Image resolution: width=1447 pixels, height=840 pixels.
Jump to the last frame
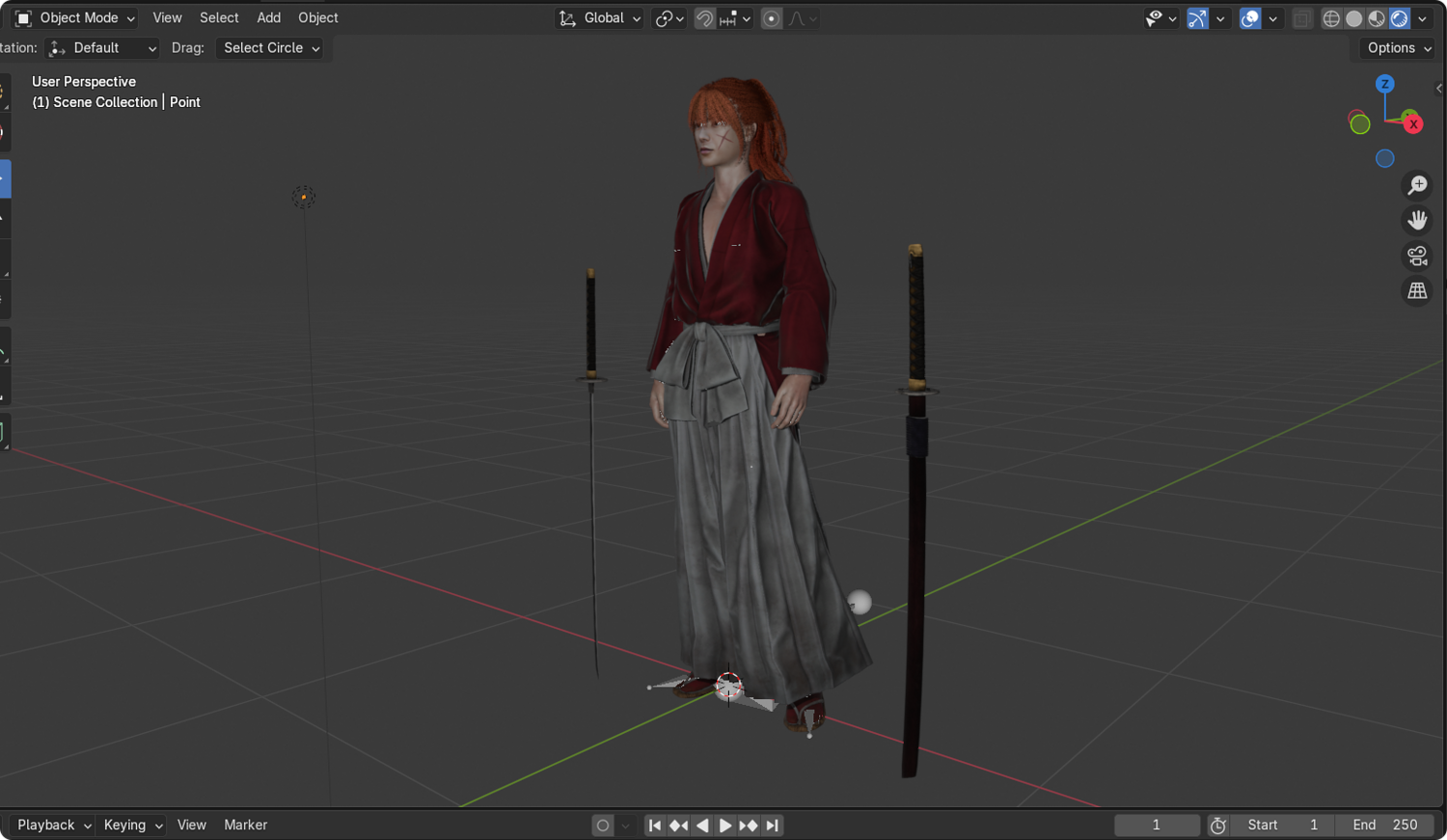[772, 826]
